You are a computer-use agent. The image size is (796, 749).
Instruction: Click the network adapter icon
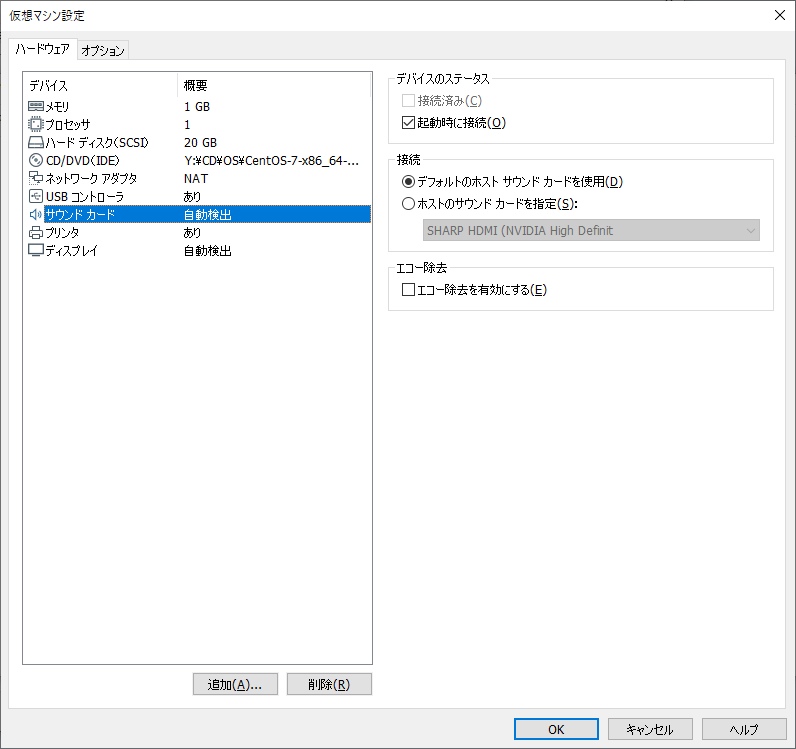[36, 178]
